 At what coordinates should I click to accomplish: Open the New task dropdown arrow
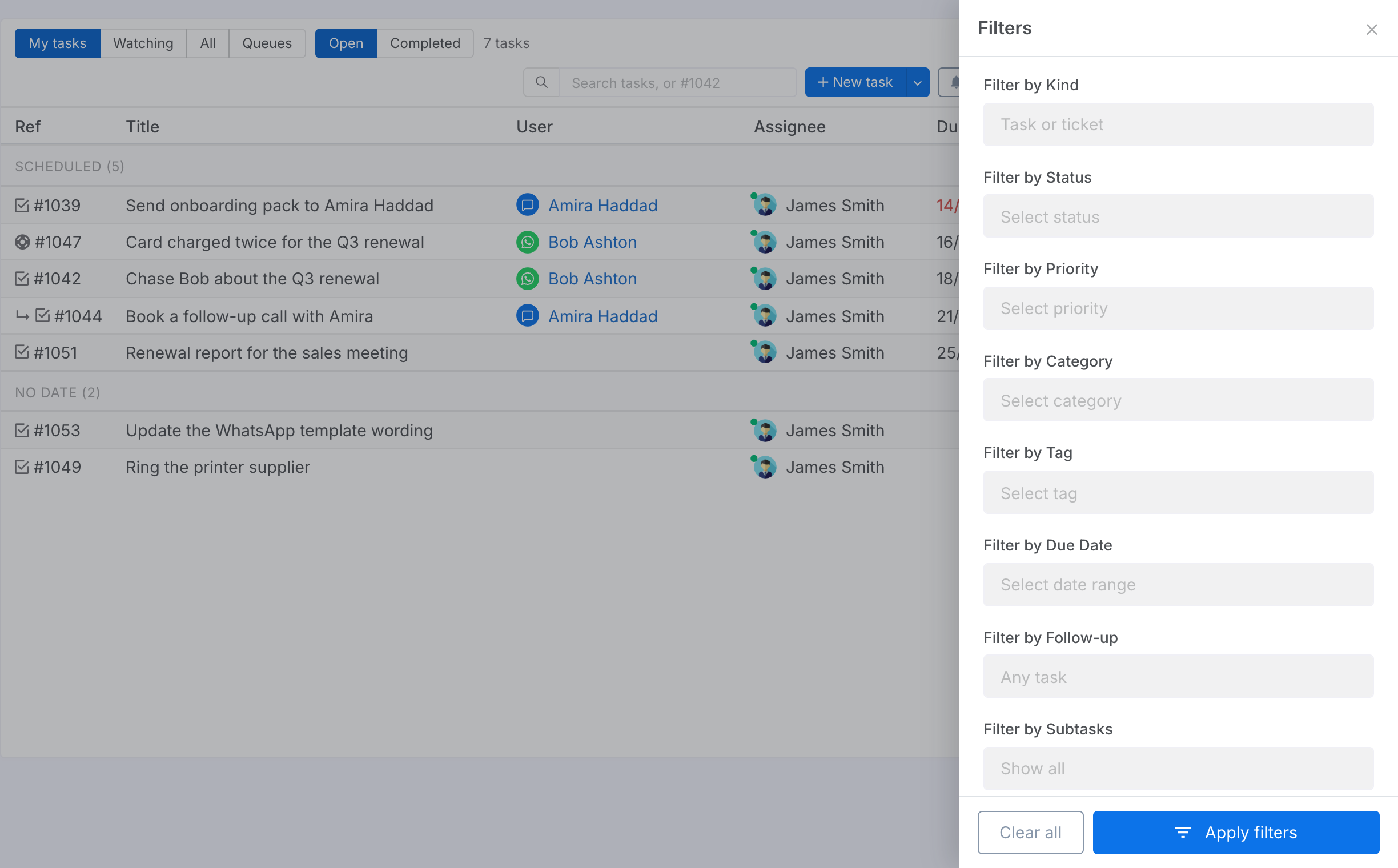tap(917, 83)
